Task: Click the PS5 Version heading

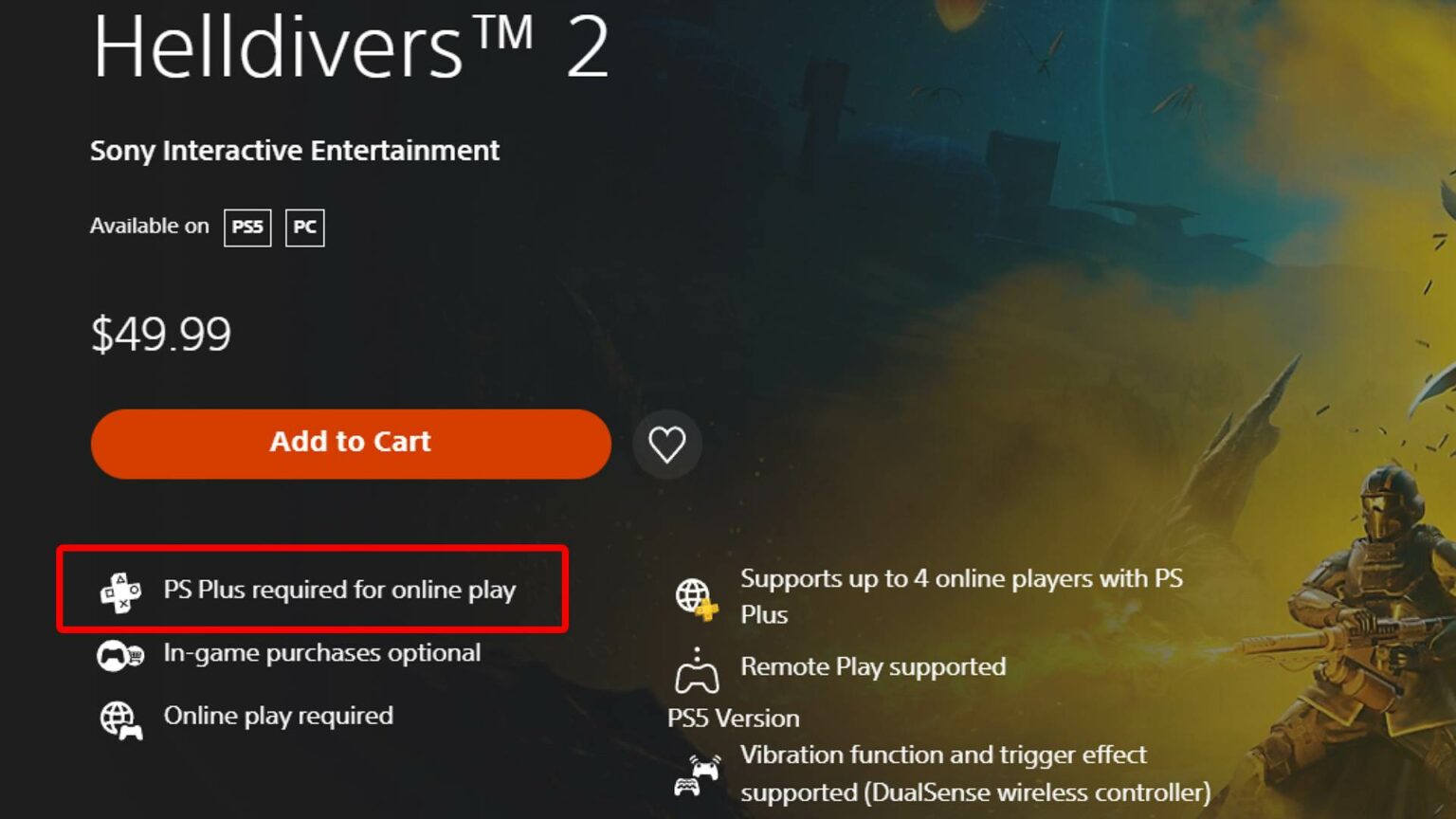Action: 734,718
